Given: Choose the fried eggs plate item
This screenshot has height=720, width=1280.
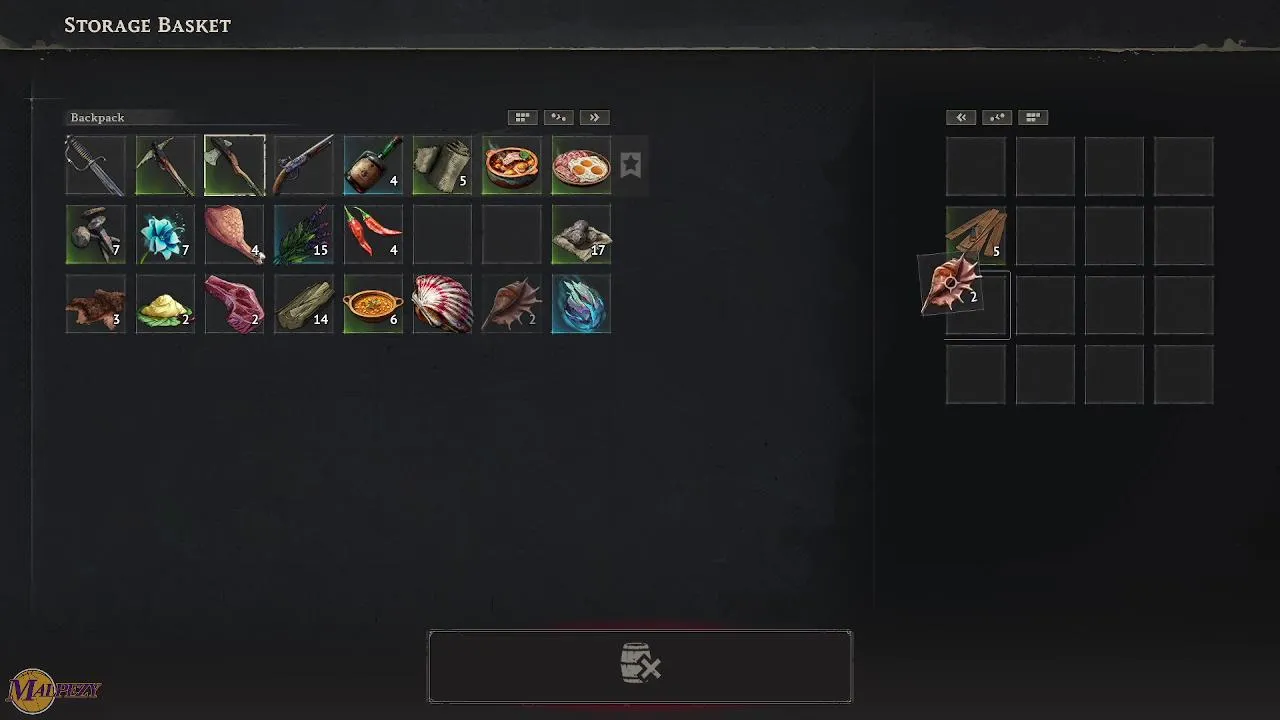Looking at the screenshot, I should tap(581, 165).
